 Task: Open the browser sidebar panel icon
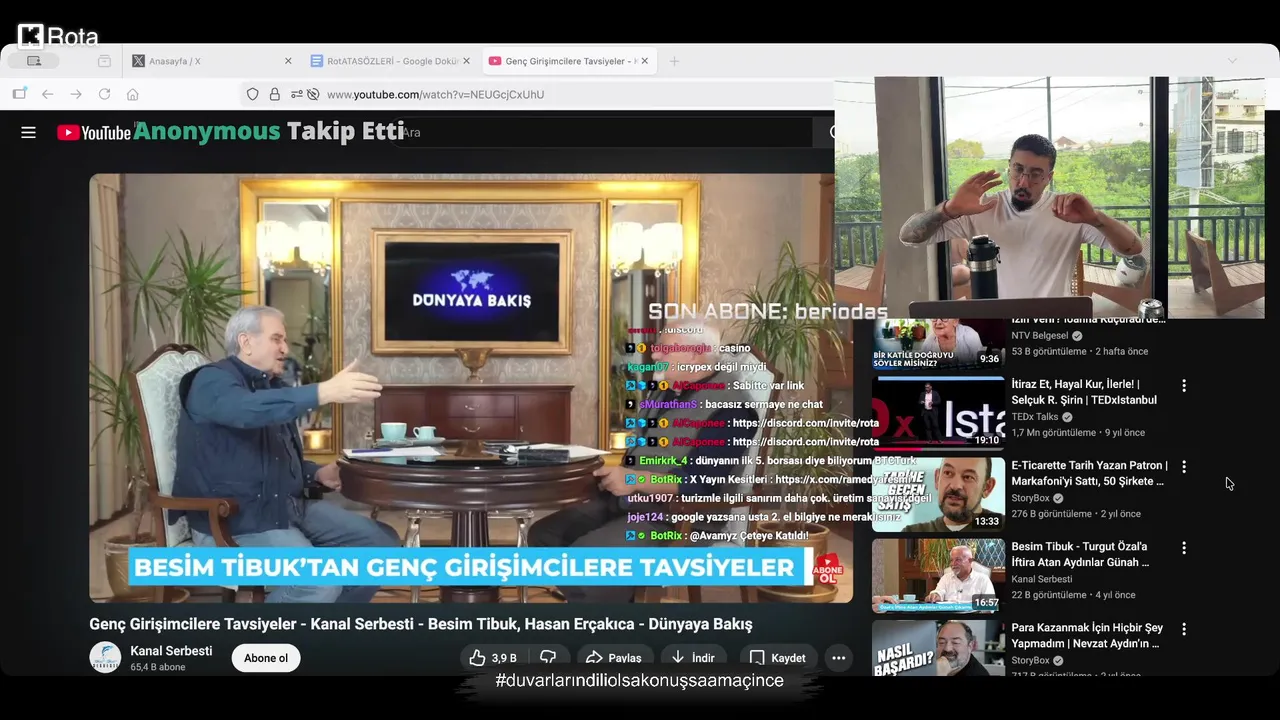coord(19,94)
